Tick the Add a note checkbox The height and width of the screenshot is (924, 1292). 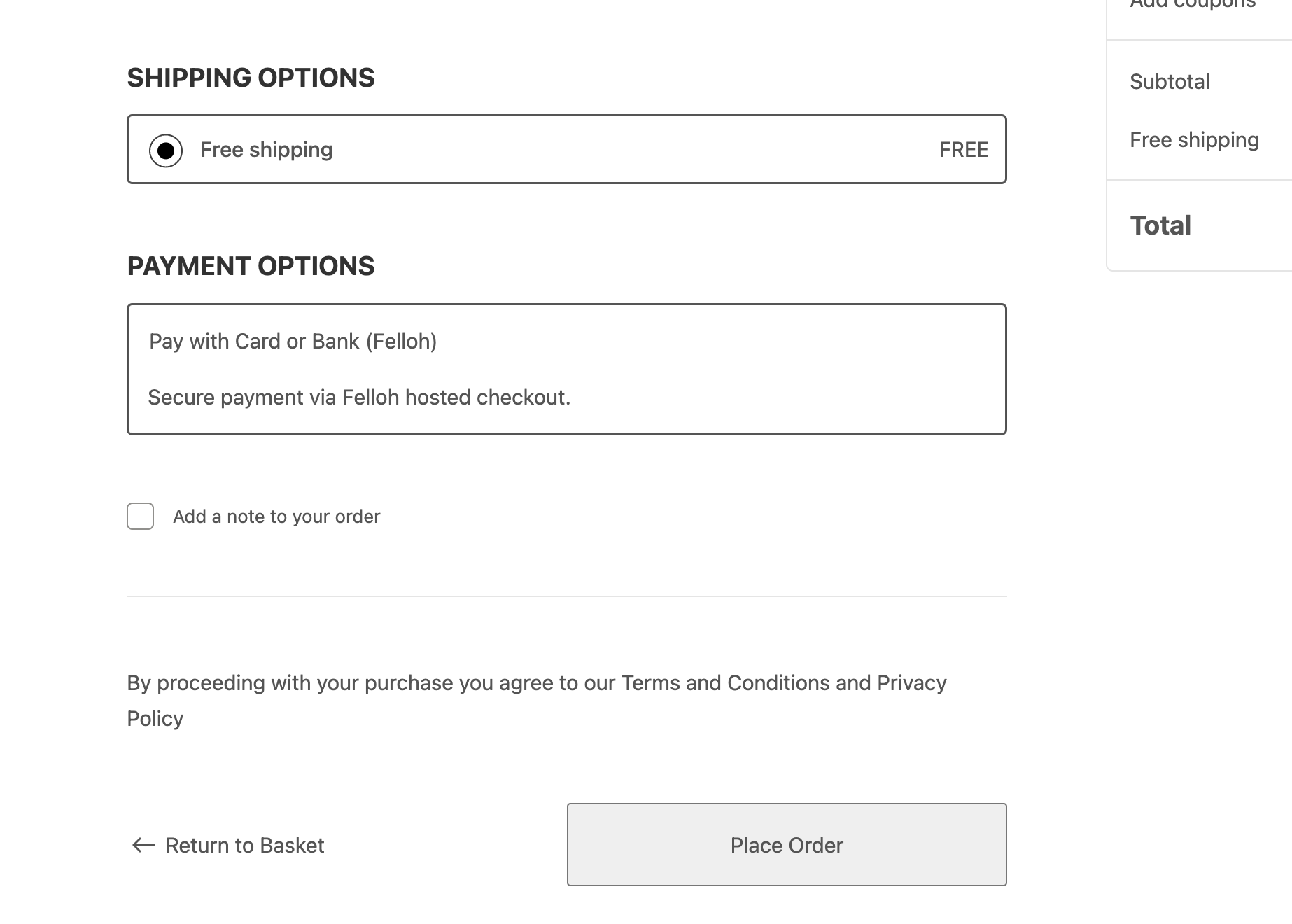141,517
